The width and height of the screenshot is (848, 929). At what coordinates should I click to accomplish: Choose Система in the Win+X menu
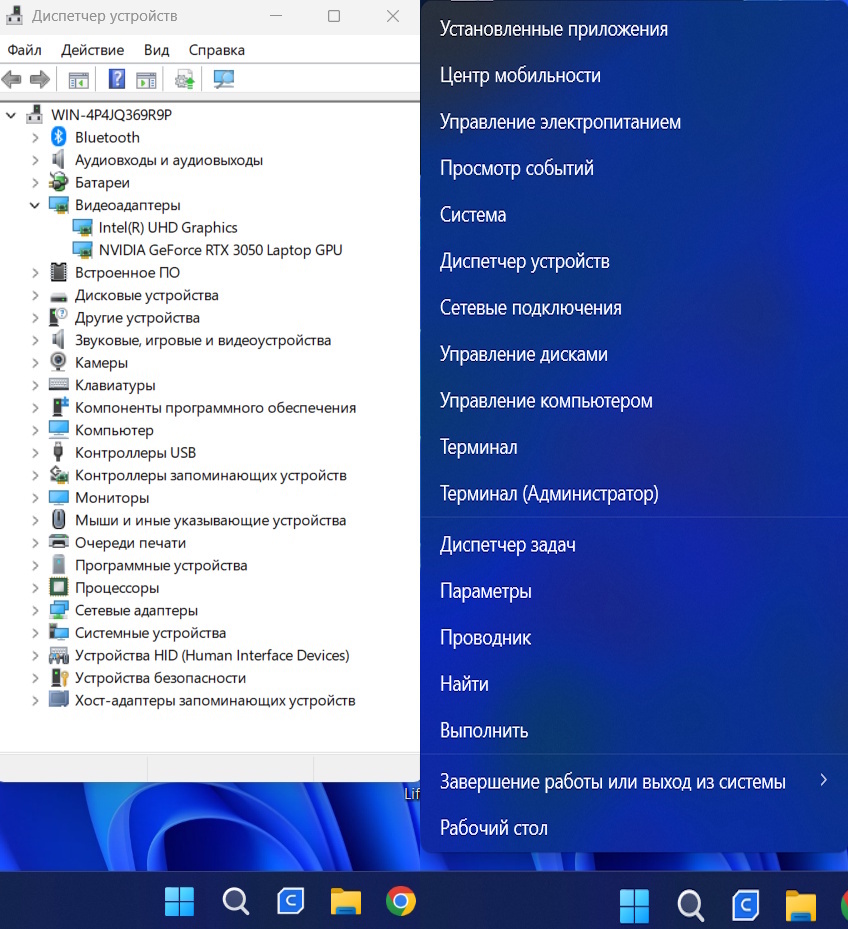tap(633, 214)
